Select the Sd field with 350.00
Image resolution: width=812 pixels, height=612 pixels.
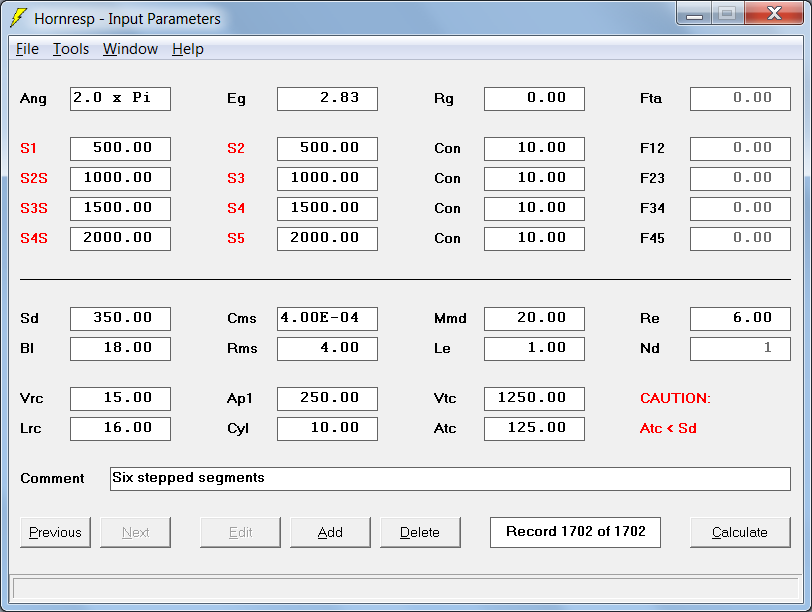(120, 318)
